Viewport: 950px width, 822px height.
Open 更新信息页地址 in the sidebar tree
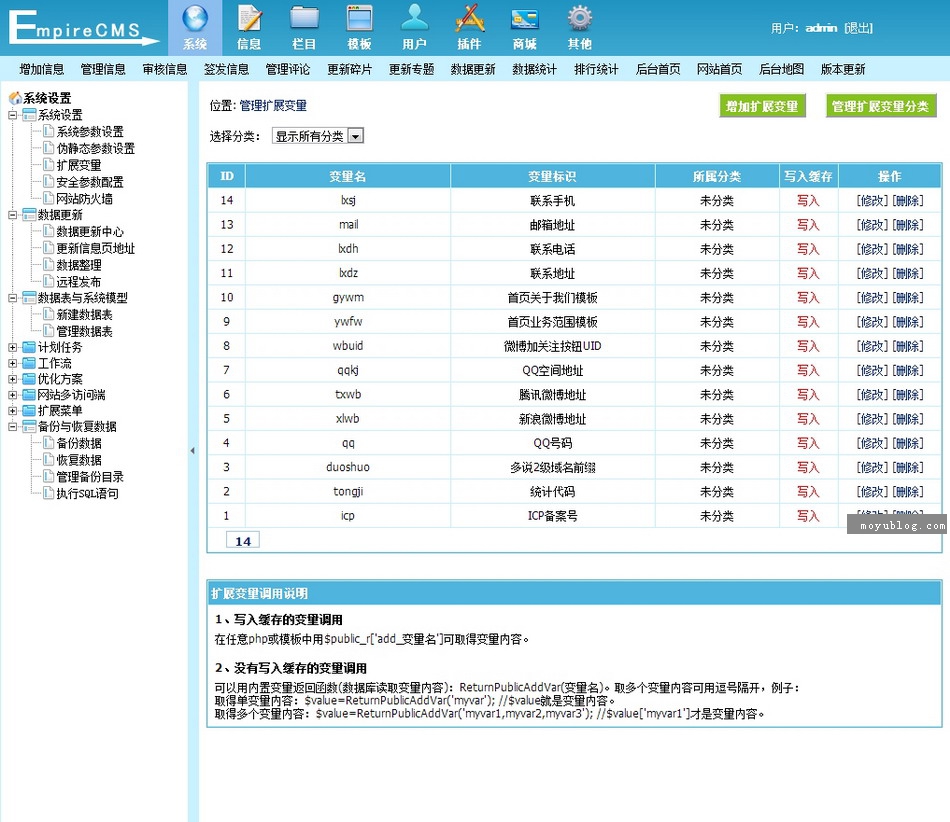pyautogui.click(x=96, y=248)
